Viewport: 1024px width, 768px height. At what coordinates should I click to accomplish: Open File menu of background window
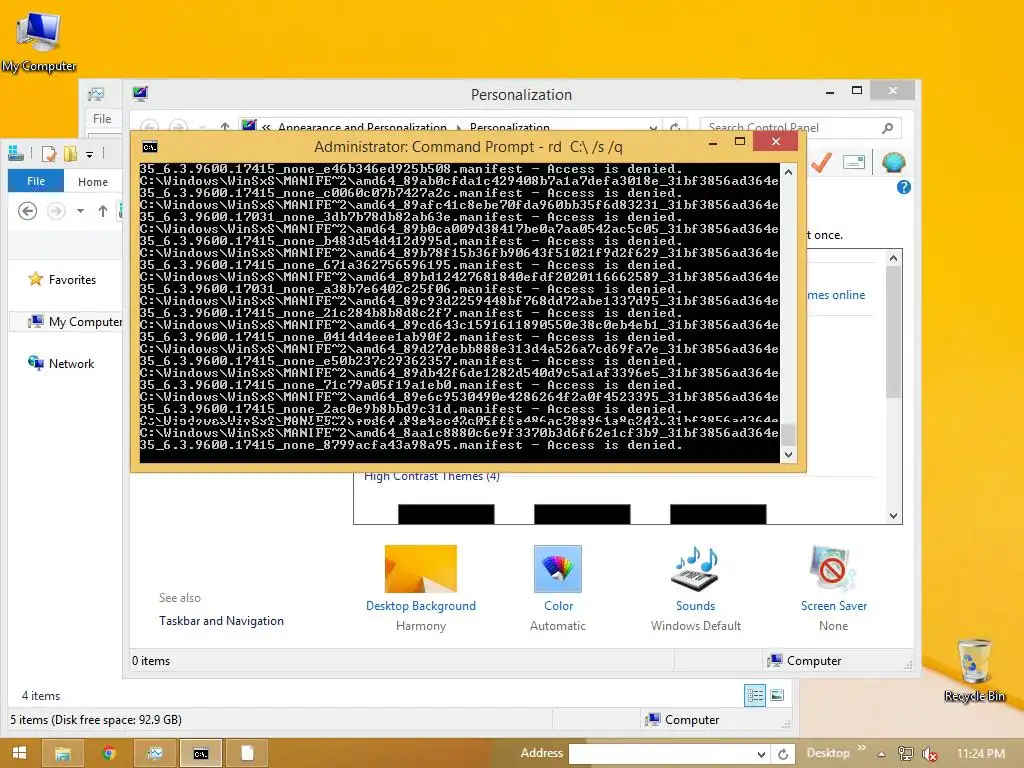[103, 119]
